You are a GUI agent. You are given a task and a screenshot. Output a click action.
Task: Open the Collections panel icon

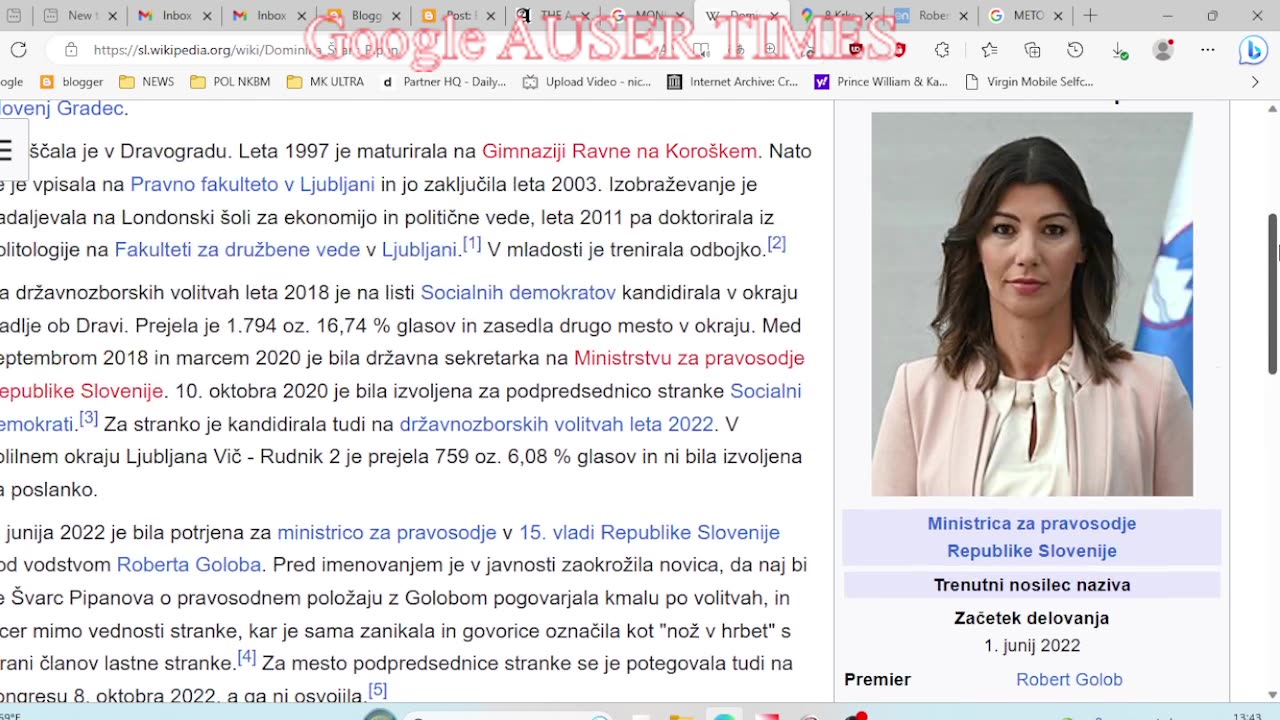click(x=1032, y=50)
